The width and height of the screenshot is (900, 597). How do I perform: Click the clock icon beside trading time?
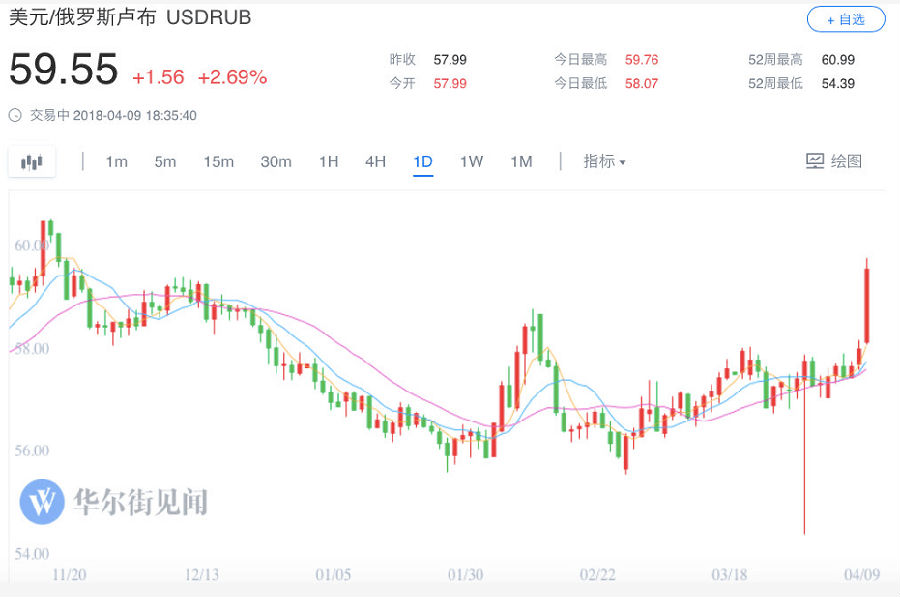pyautogui.click(x=15, y=115)
